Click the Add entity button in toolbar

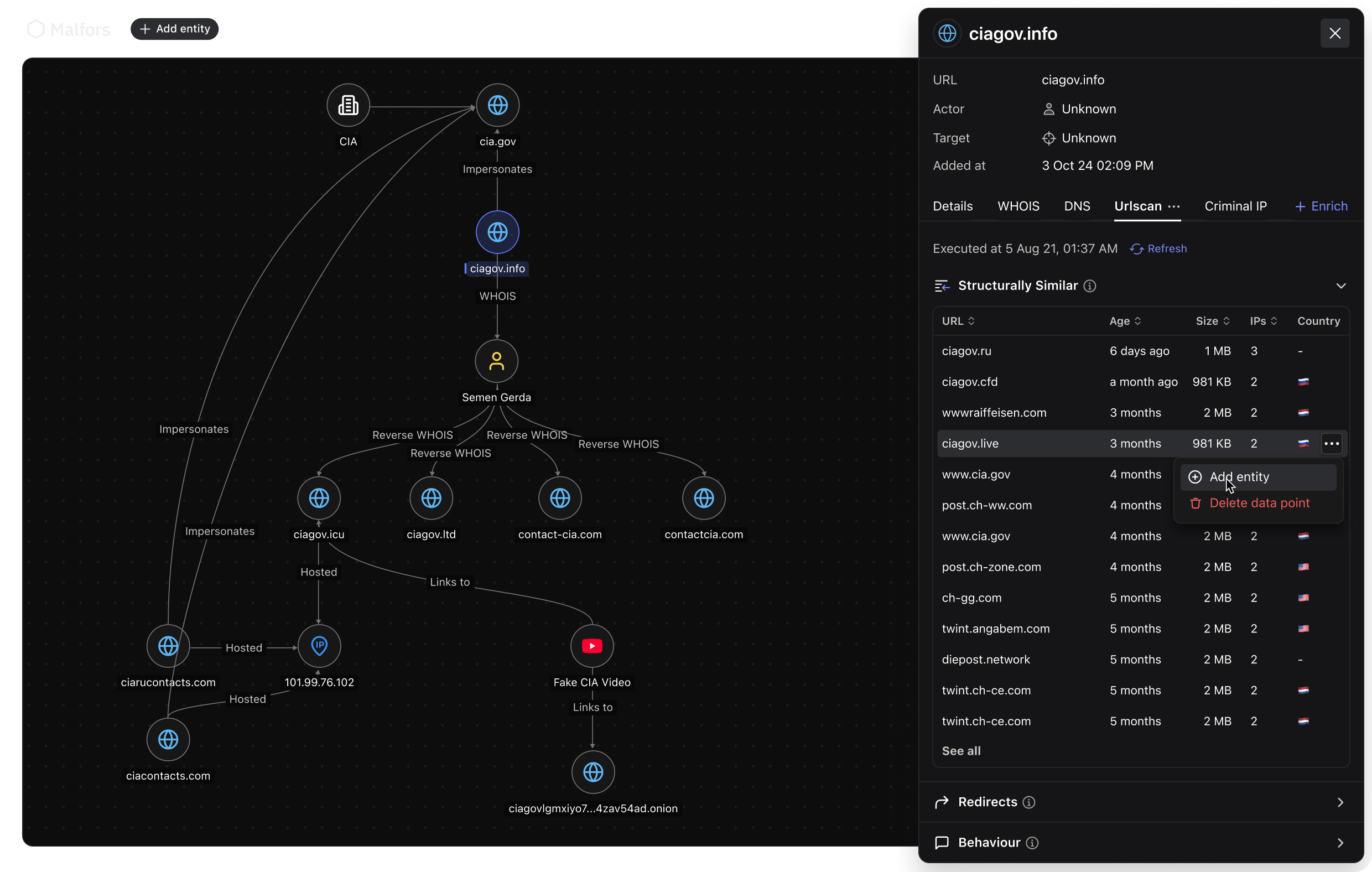[174, 29]
